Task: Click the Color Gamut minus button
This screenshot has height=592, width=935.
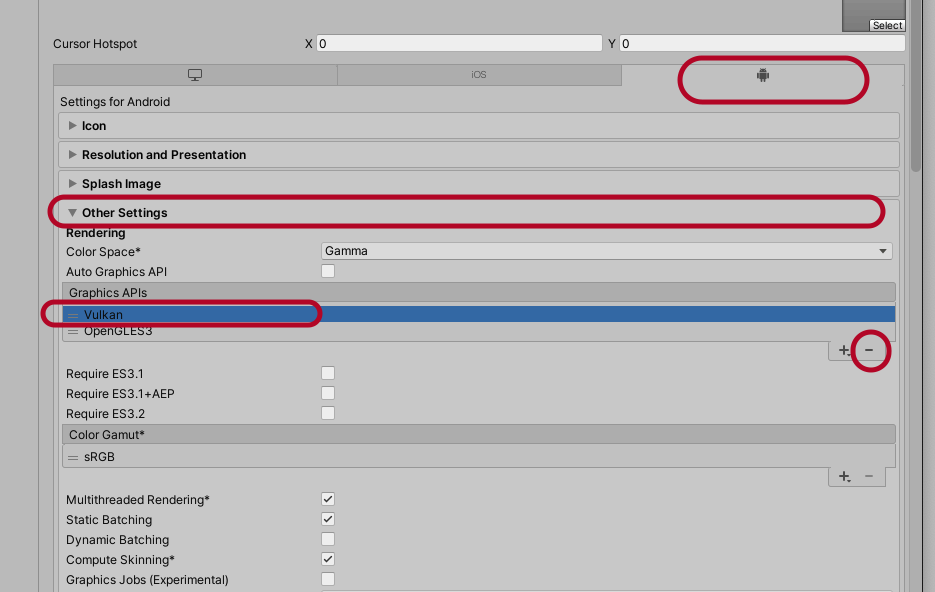Action: tap(869, 476)
